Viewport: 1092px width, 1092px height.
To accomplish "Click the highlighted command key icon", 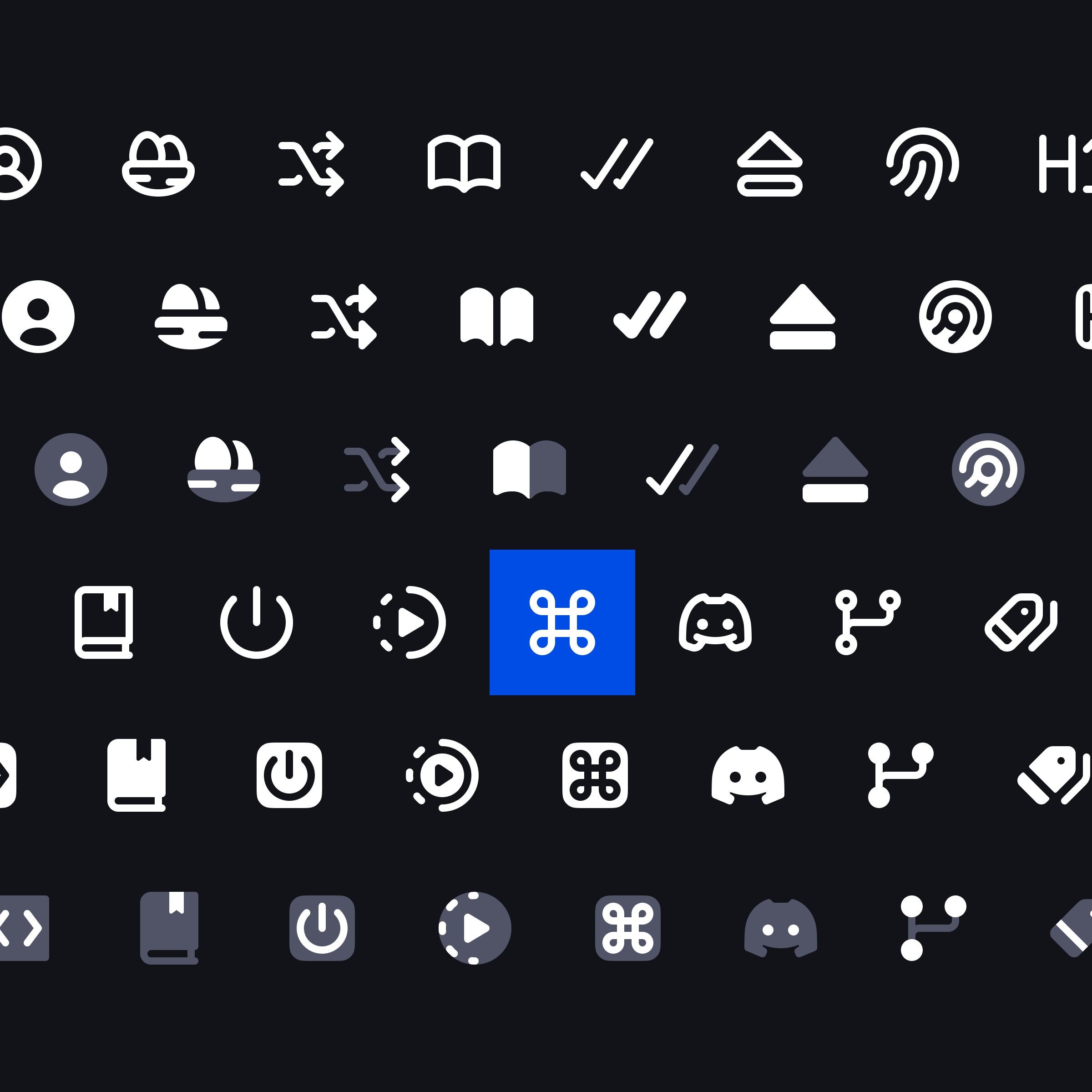I will point(562,622).
